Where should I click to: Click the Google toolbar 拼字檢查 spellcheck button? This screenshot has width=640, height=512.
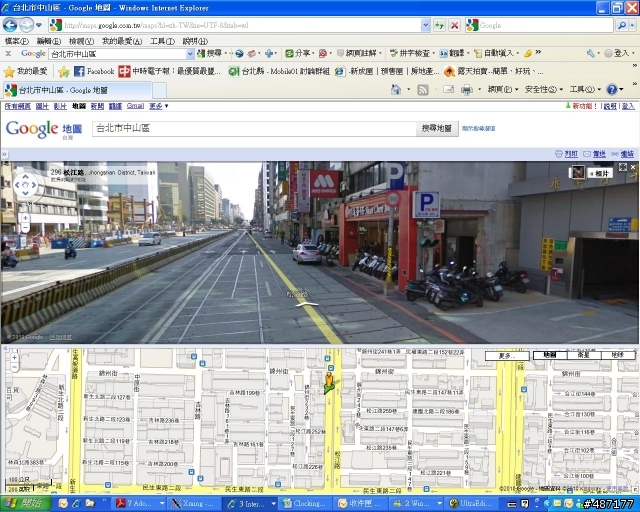click(x=410, y=53)
